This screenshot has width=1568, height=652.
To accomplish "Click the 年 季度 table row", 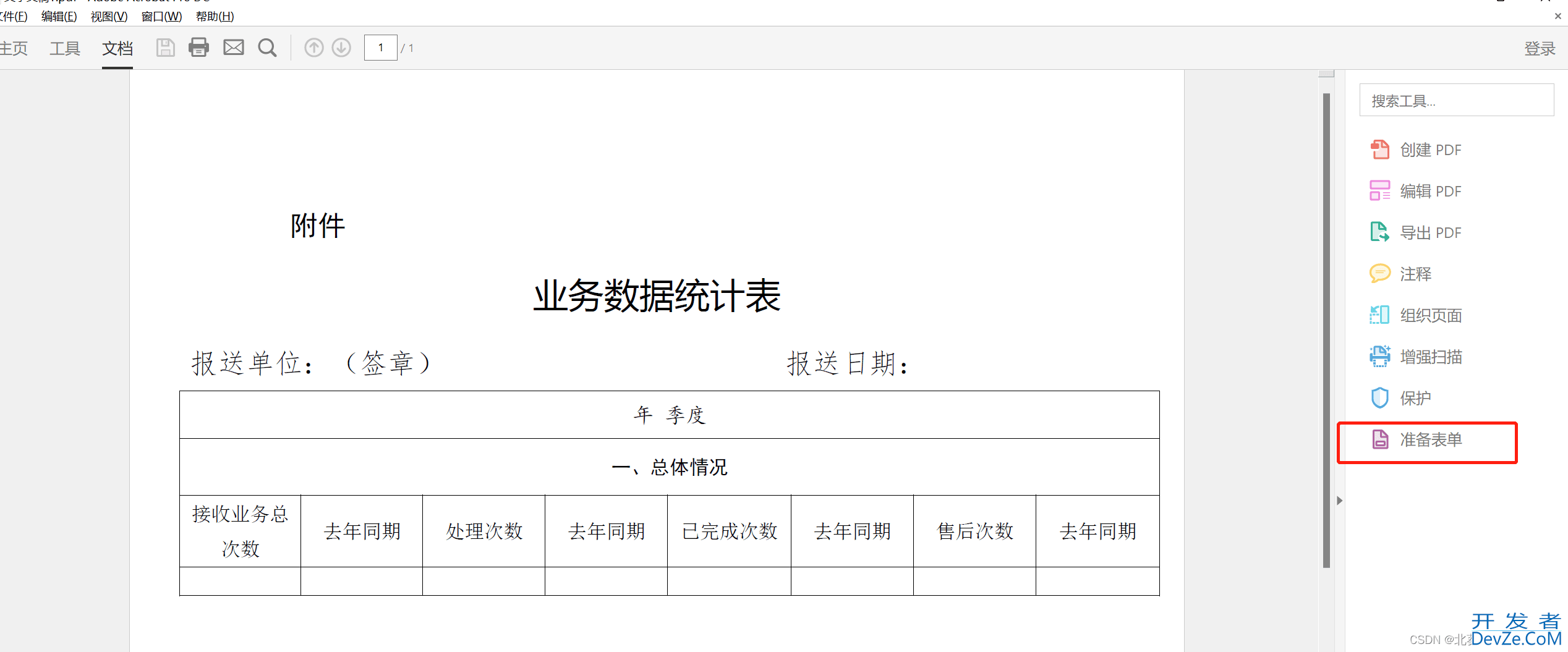I will (670, 415).
